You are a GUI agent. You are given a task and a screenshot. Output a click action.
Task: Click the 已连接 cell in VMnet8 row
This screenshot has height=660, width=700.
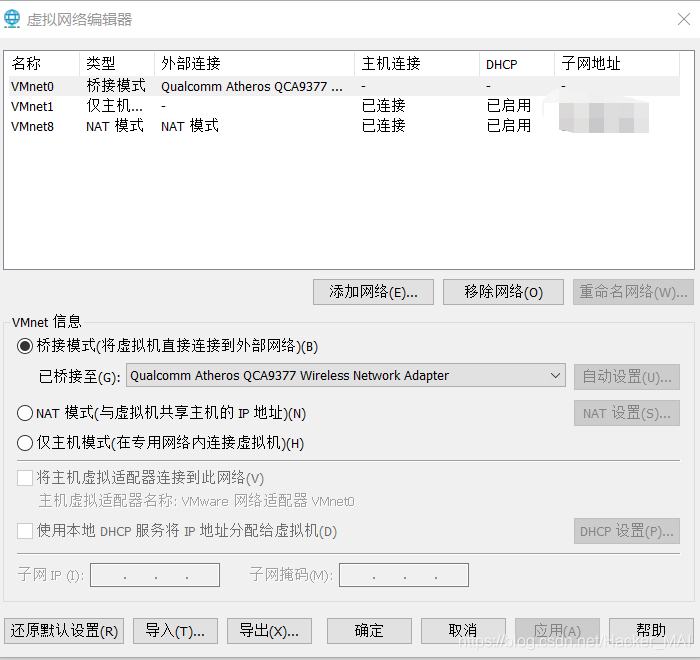383,126
